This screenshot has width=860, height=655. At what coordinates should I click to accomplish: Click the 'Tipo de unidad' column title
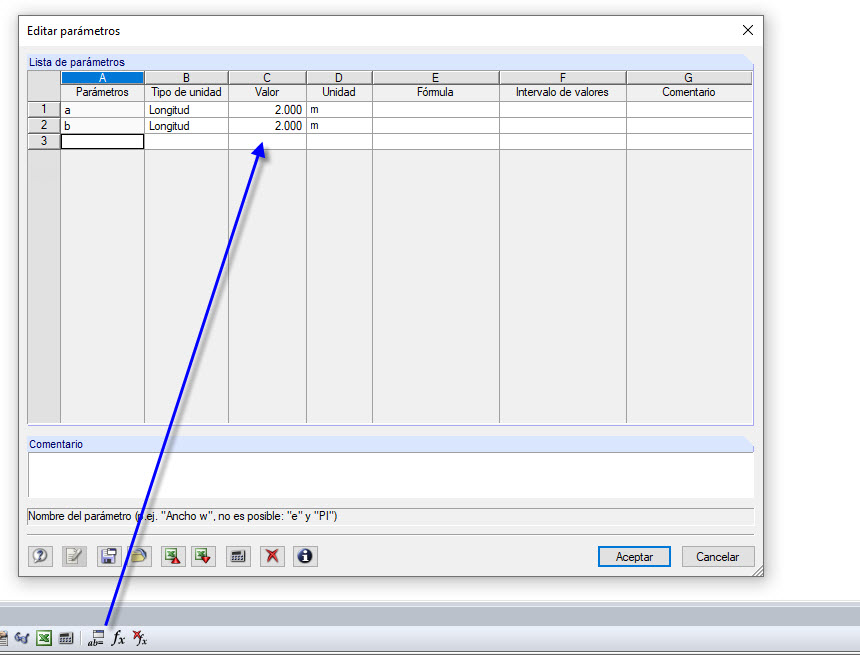pyautogui.click(x=186, y=92)
